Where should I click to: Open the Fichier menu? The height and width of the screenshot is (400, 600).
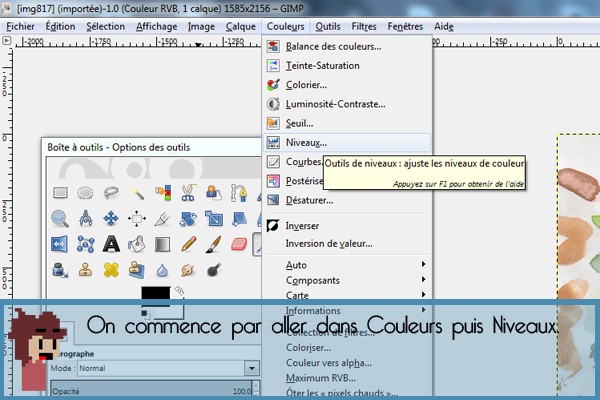click(x=20, y=26)
